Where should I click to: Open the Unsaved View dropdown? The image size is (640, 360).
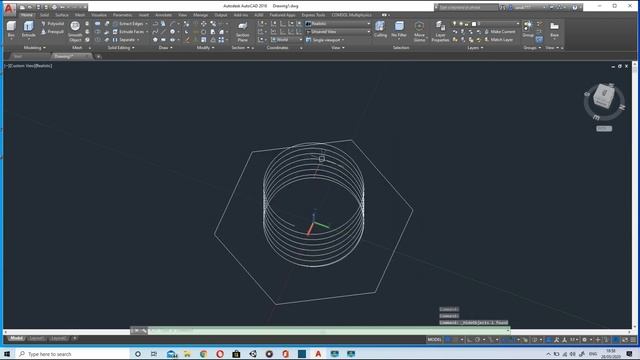pyautogui.click(x=338, y=31)
